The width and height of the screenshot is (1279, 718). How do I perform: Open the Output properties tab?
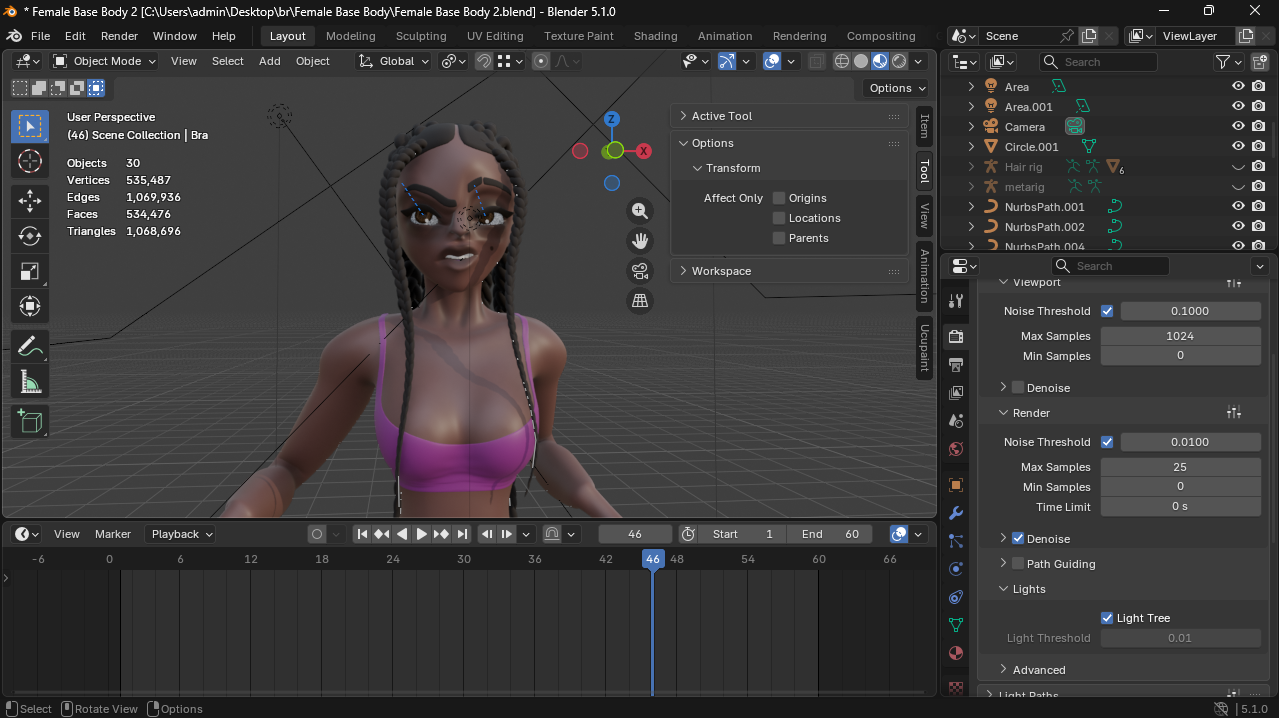click(956, 364)
